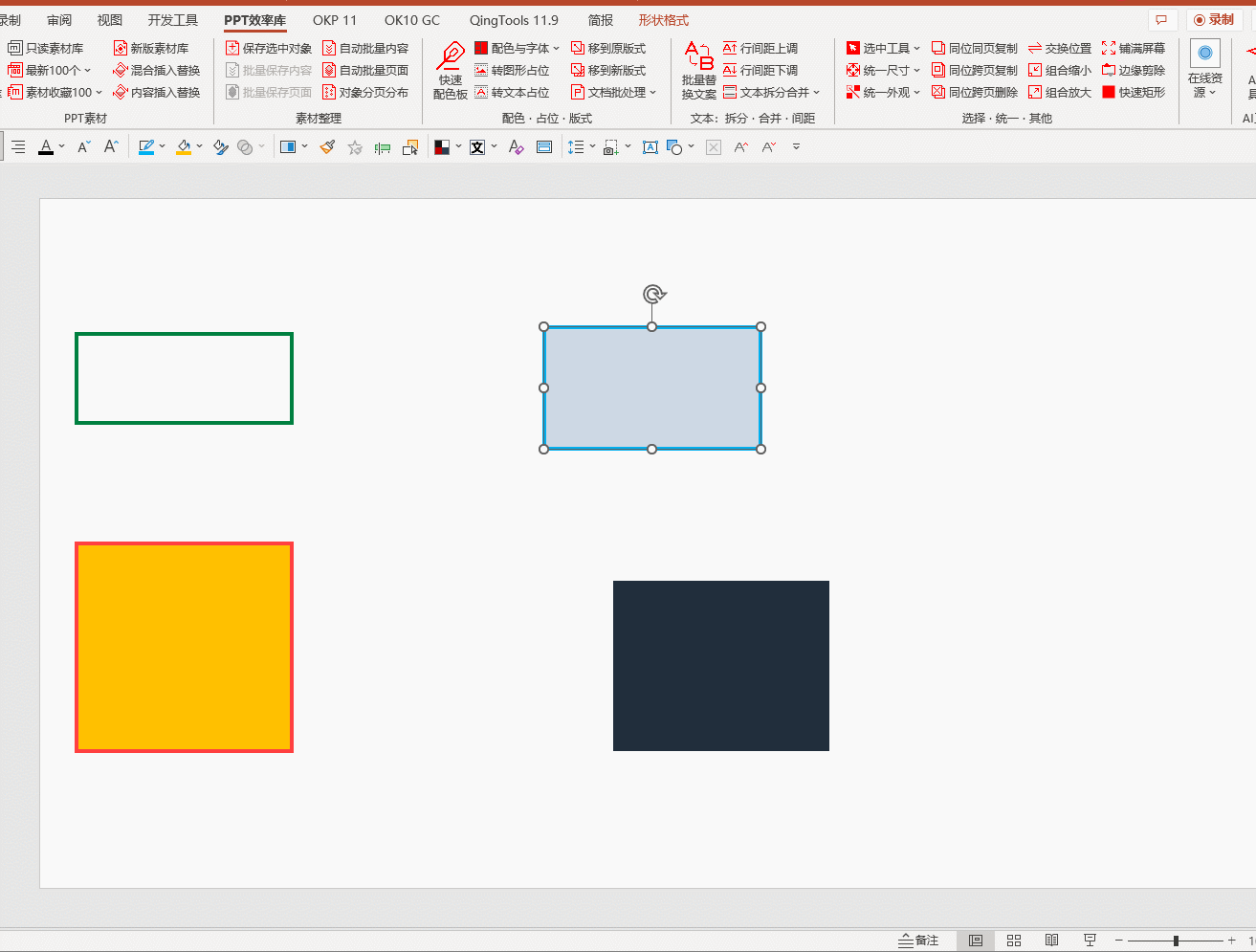The width and height of the screenshot is (1256, 952).
Task: Click the font color A swatch
Action: click(45, 146)
